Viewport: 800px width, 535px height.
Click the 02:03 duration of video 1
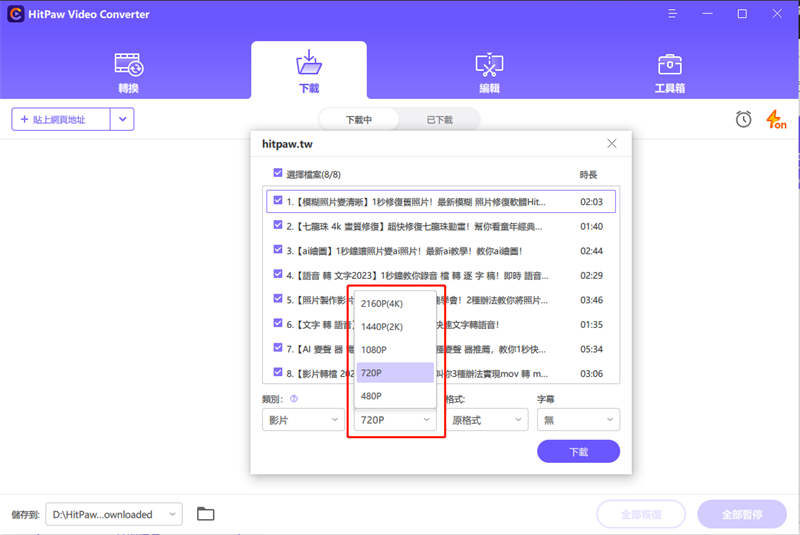(x=591, y=202)
